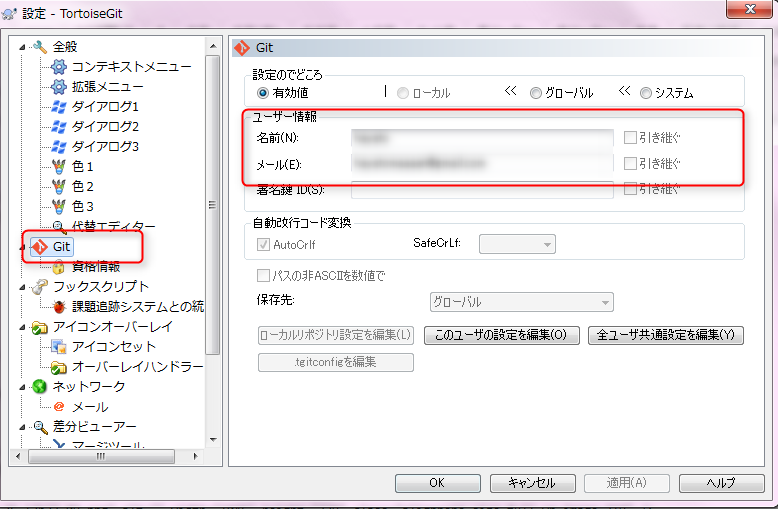Select the システム radio button
The height and width of the screenshot is (509, 778).
(x=645, y=93)
